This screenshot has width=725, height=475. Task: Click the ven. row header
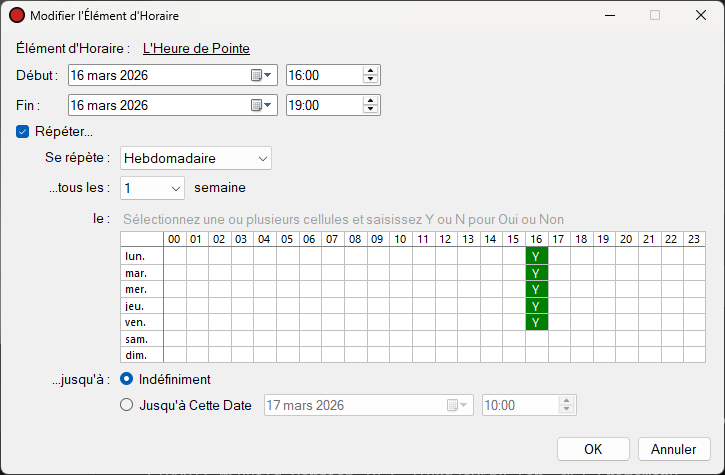[x=142, y=322]
